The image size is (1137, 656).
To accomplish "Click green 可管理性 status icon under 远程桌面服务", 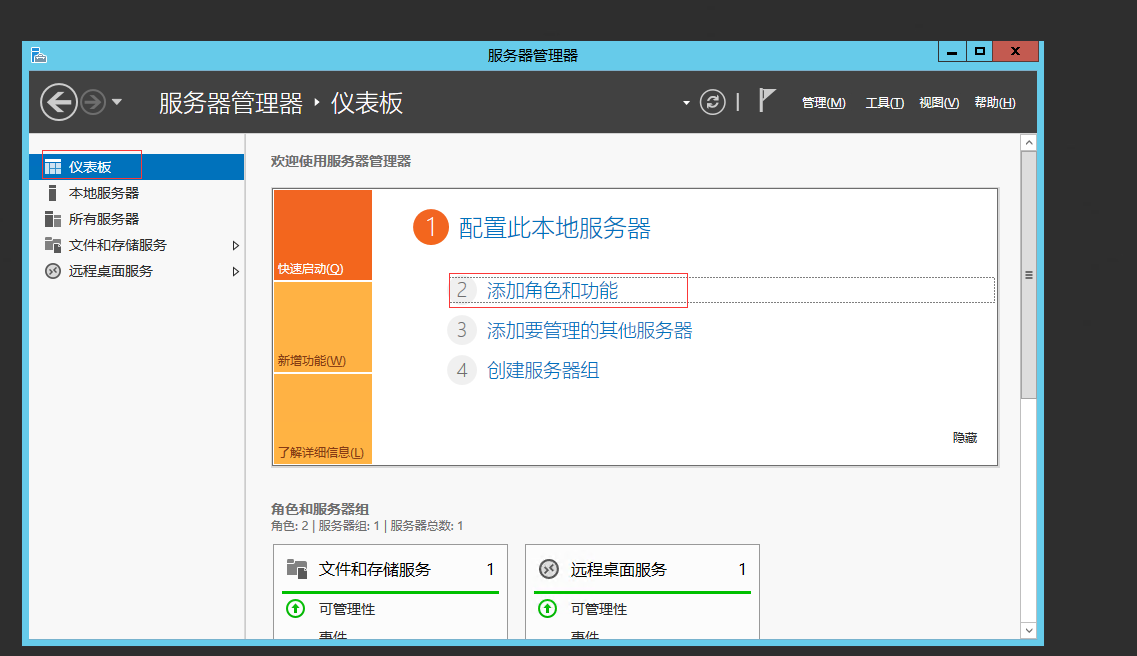I will pyautogui.click(x=547, y=608).
